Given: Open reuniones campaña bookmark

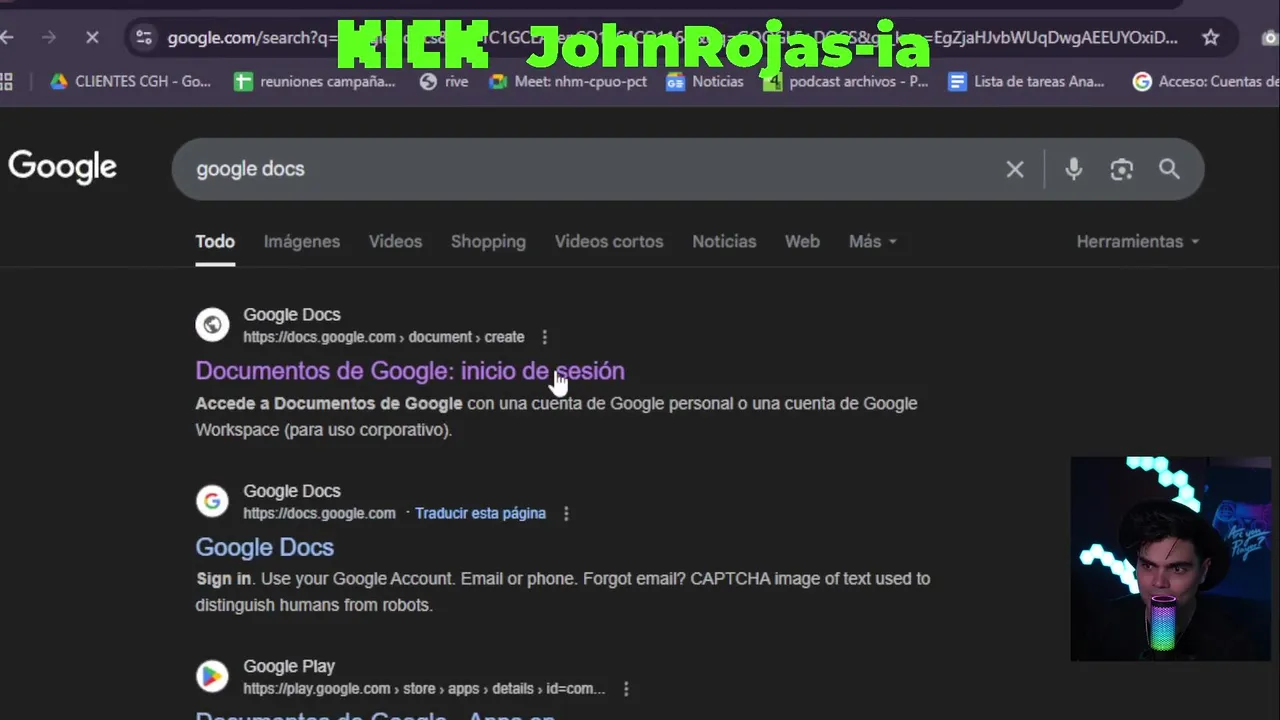Looking at the screenshot, I should coord(315,81).
